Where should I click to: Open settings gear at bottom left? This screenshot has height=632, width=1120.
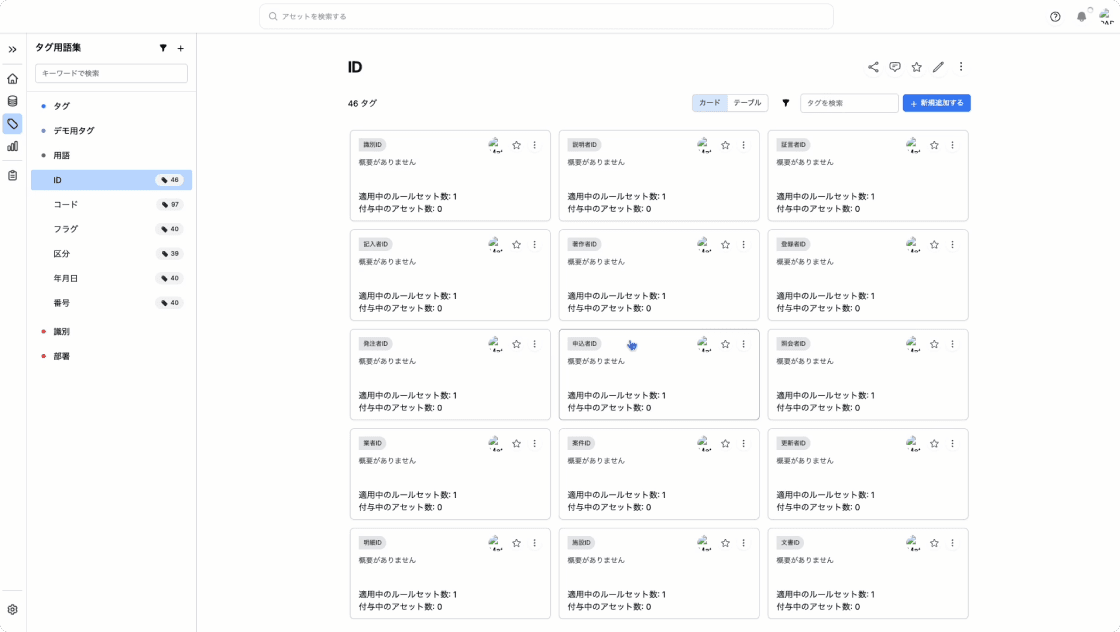[12, 609]
